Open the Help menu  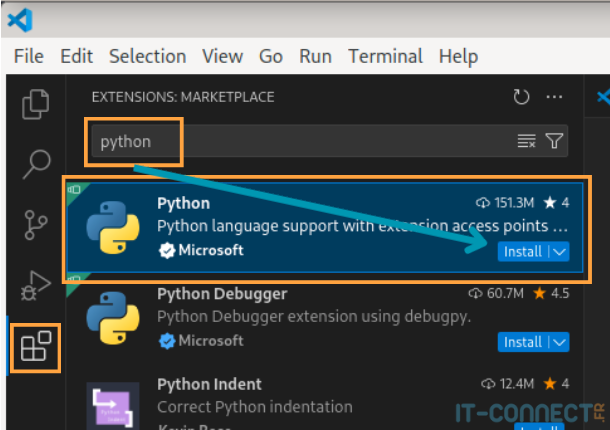tap(458, 56)
